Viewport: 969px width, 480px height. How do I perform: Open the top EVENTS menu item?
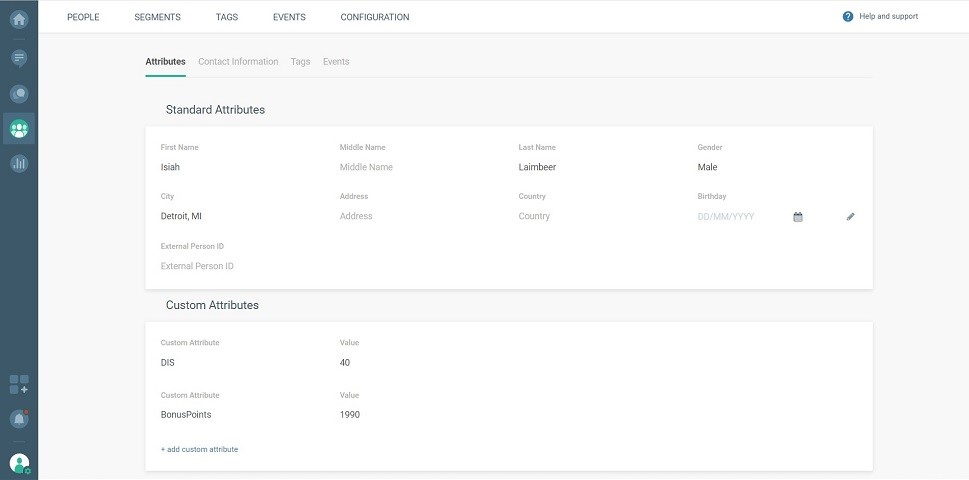tap(289, 17)
